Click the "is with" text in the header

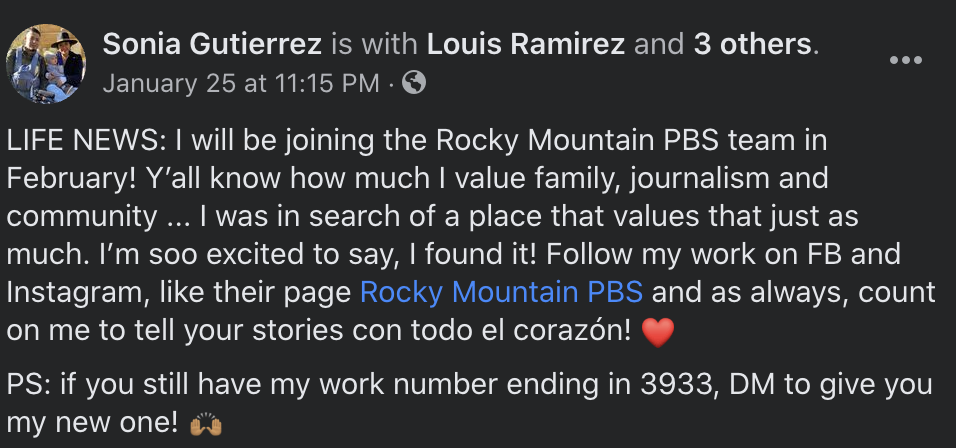[x=374, y=44]
